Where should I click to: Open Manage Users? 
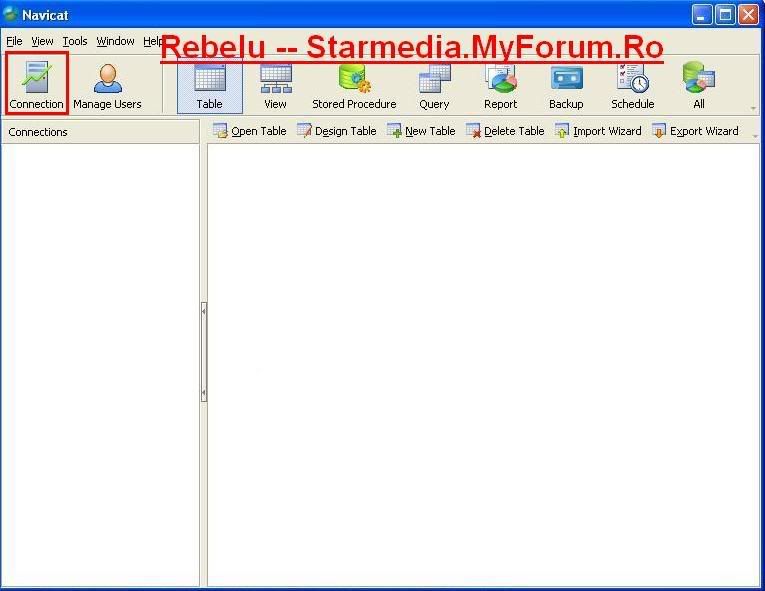click(x=107, y=86)
